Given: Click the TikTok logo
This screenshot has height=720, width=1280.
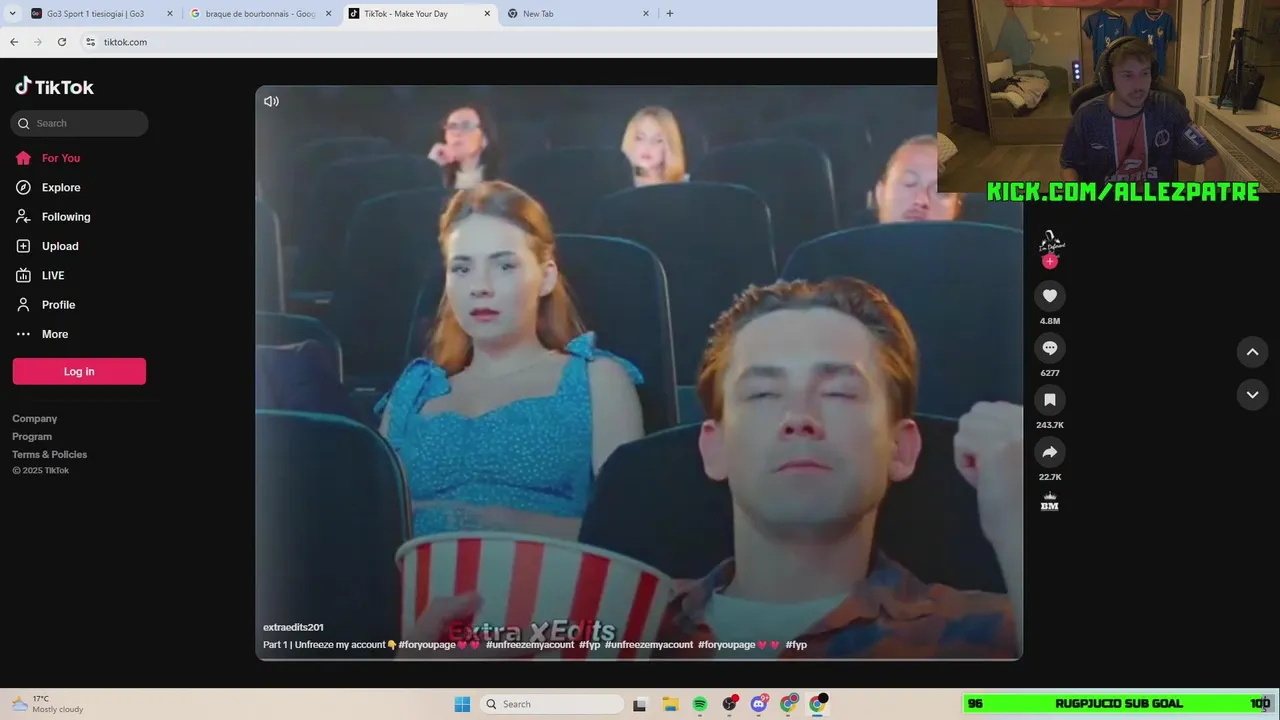Looking at the screenshot, I should pyautogui.click(x=55, y=87).
